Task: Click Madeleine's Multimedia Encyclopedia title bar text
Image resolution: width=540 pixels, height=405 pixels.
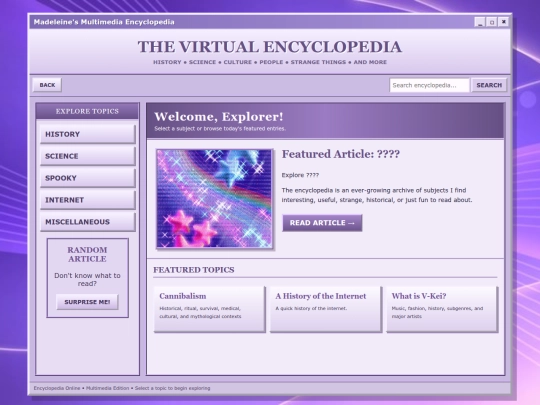Action: tap(104, 22)
